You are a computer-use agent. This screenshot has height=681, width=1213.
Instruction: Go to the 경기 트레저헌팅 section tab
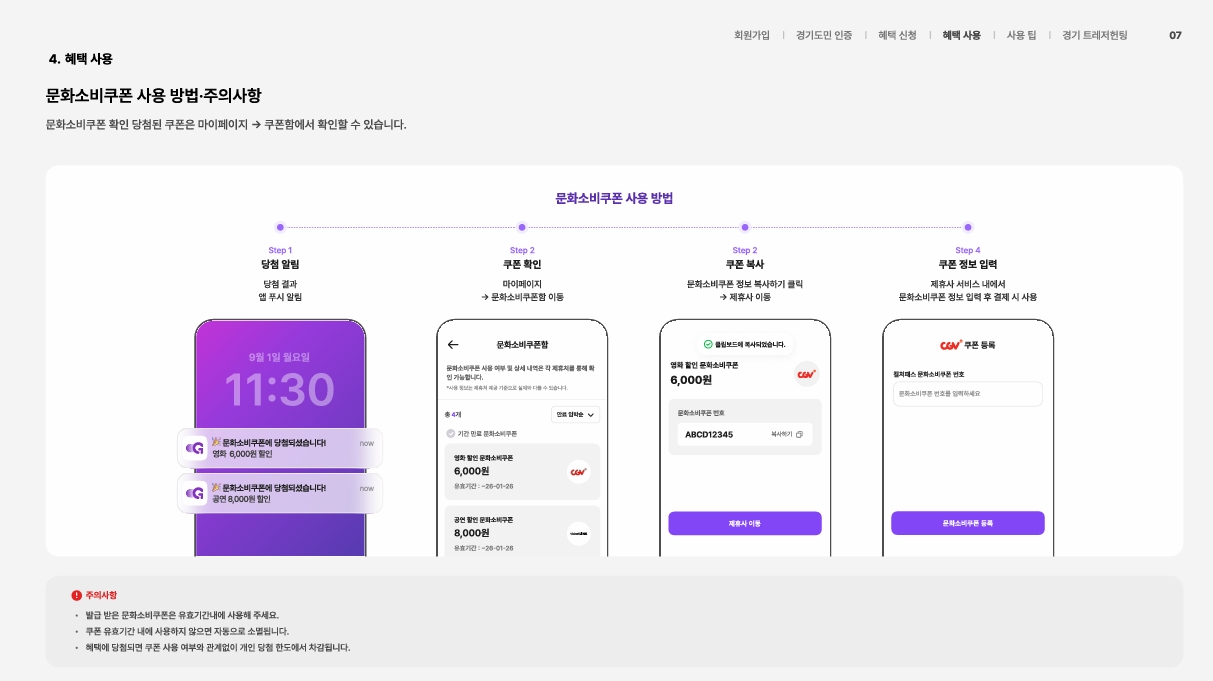[1094, 35]
